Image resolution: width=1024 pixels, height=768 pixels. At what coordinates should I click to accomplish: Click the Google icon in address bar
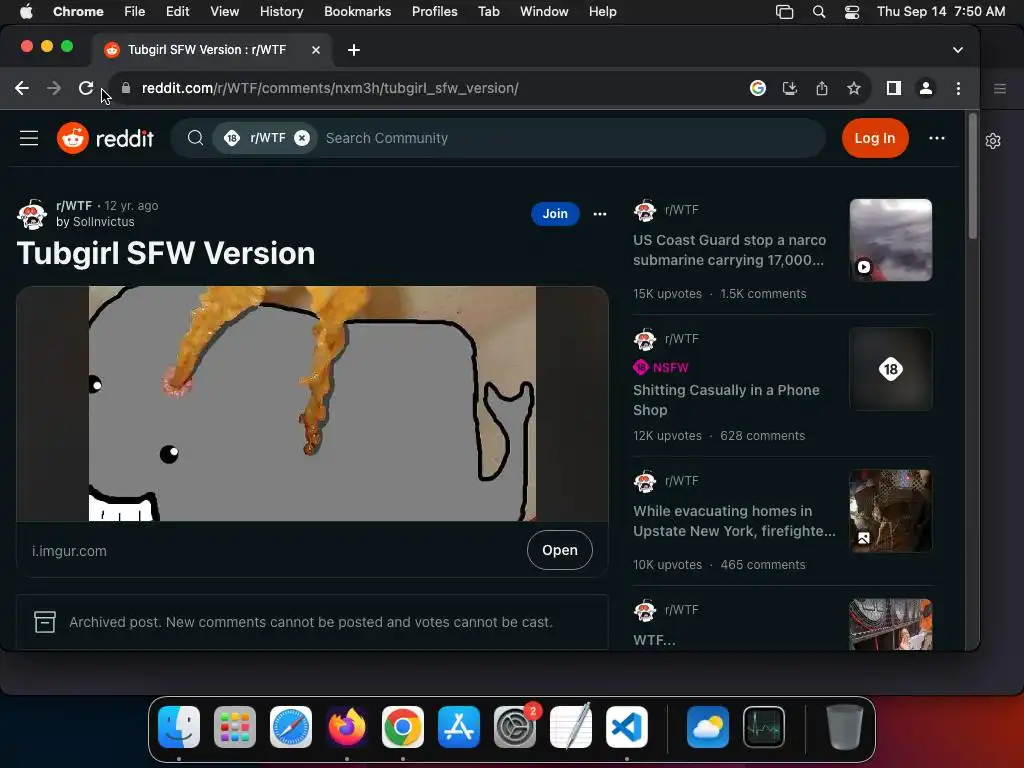758,88
